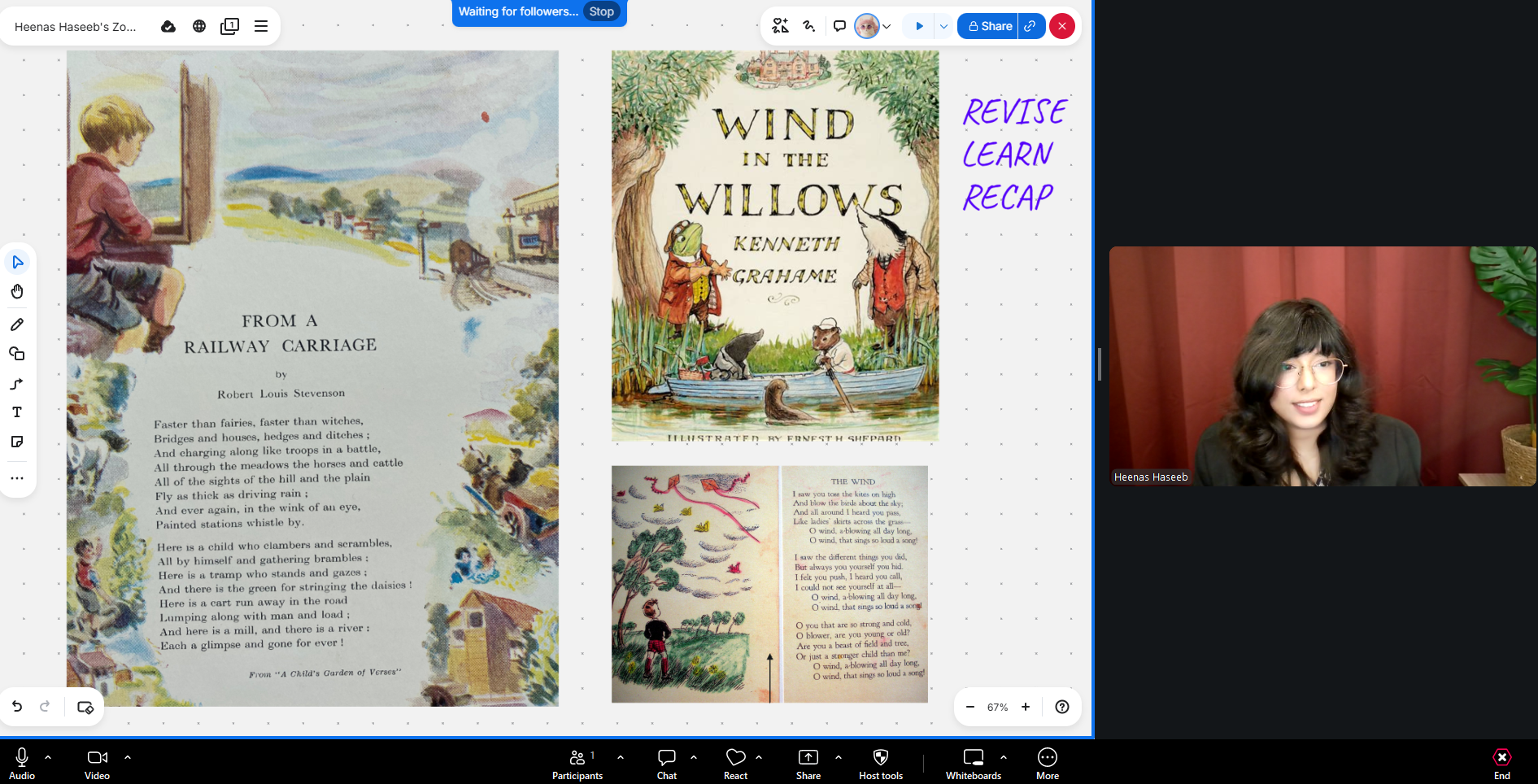Expand reaction options arrow
This screenshot has height=784, width=1538.
(x=759, y=757)
